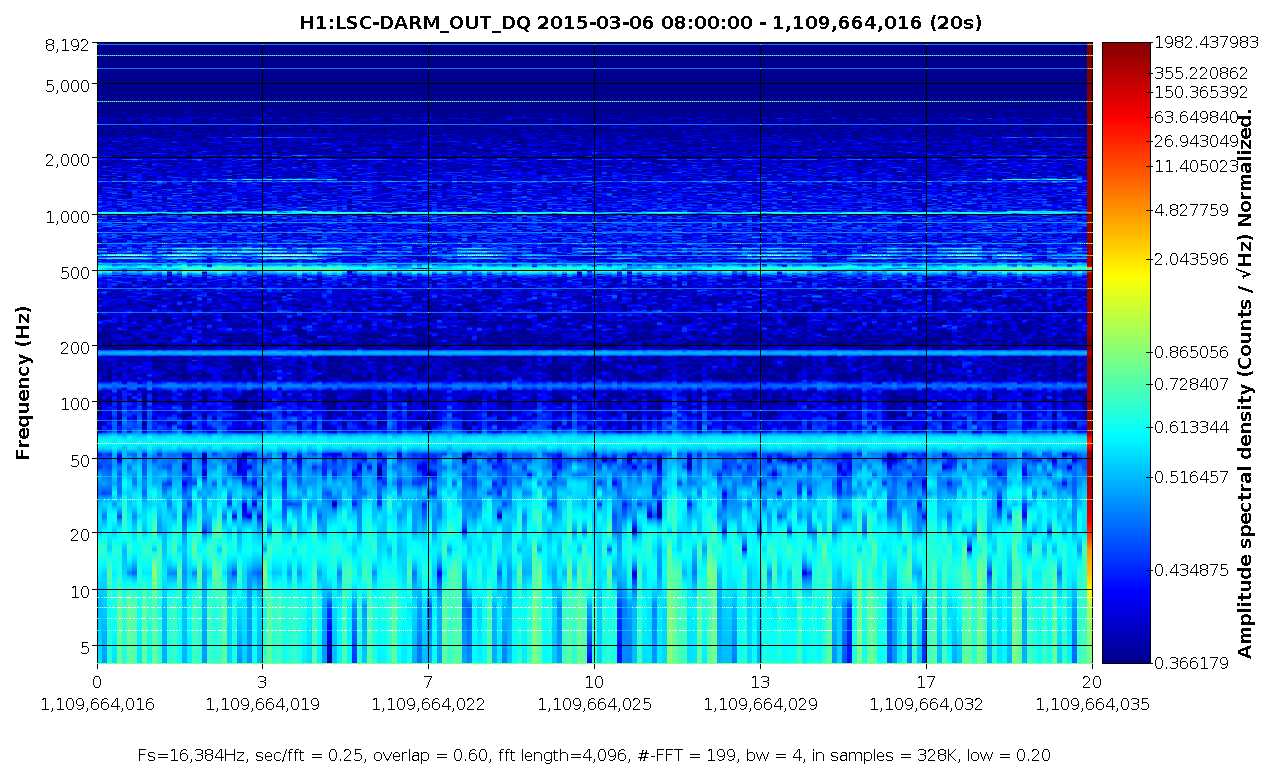The width and height of the screenshot is (1280, 768).
Task: Click the Fs=16,384Hz parameters footer line
Action: [x=593, y=755]
